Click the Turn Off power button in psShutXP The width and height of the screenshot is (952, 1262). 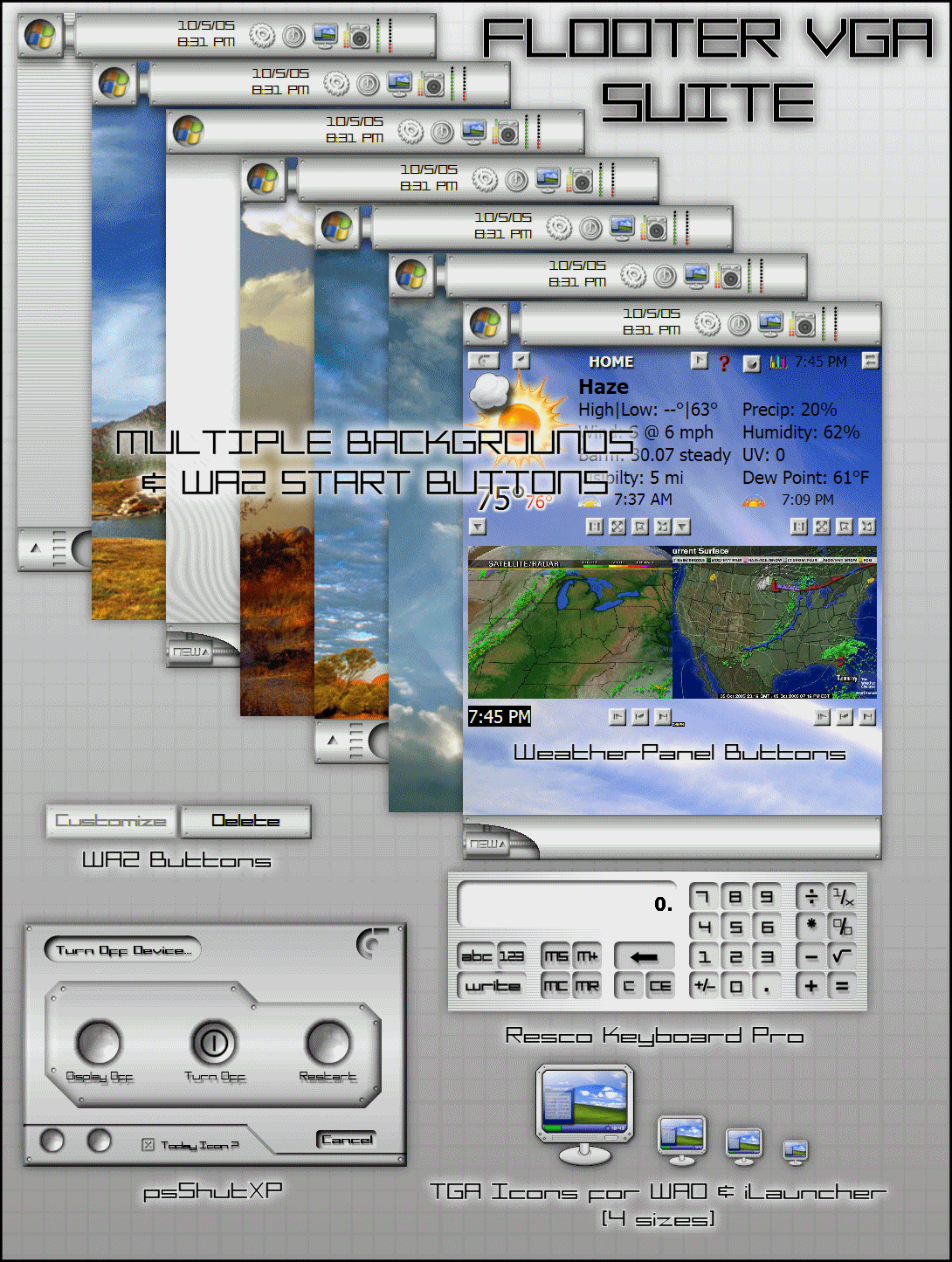(x=214, y=1043)
